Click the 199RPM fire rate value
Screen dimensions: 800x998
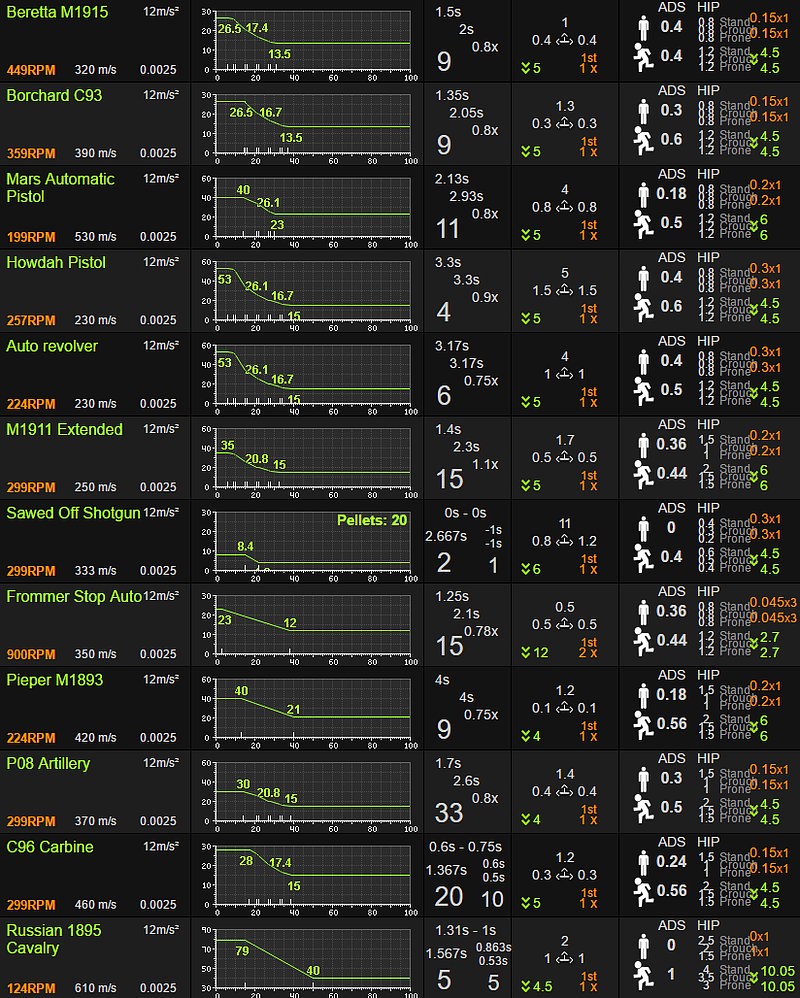click(31, 237)
